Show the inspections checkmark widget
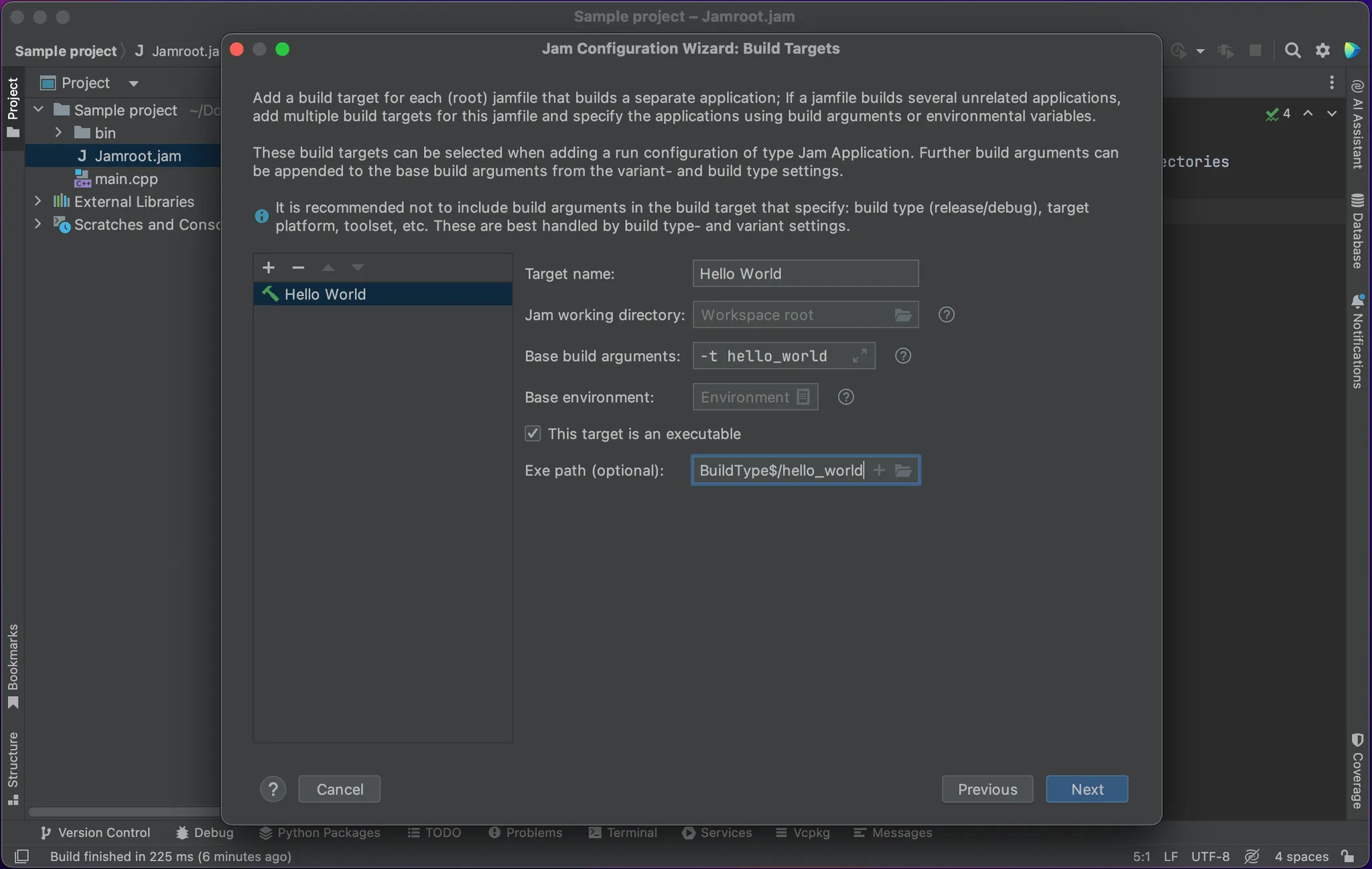1372x869 pixels. coord(1278,114)
